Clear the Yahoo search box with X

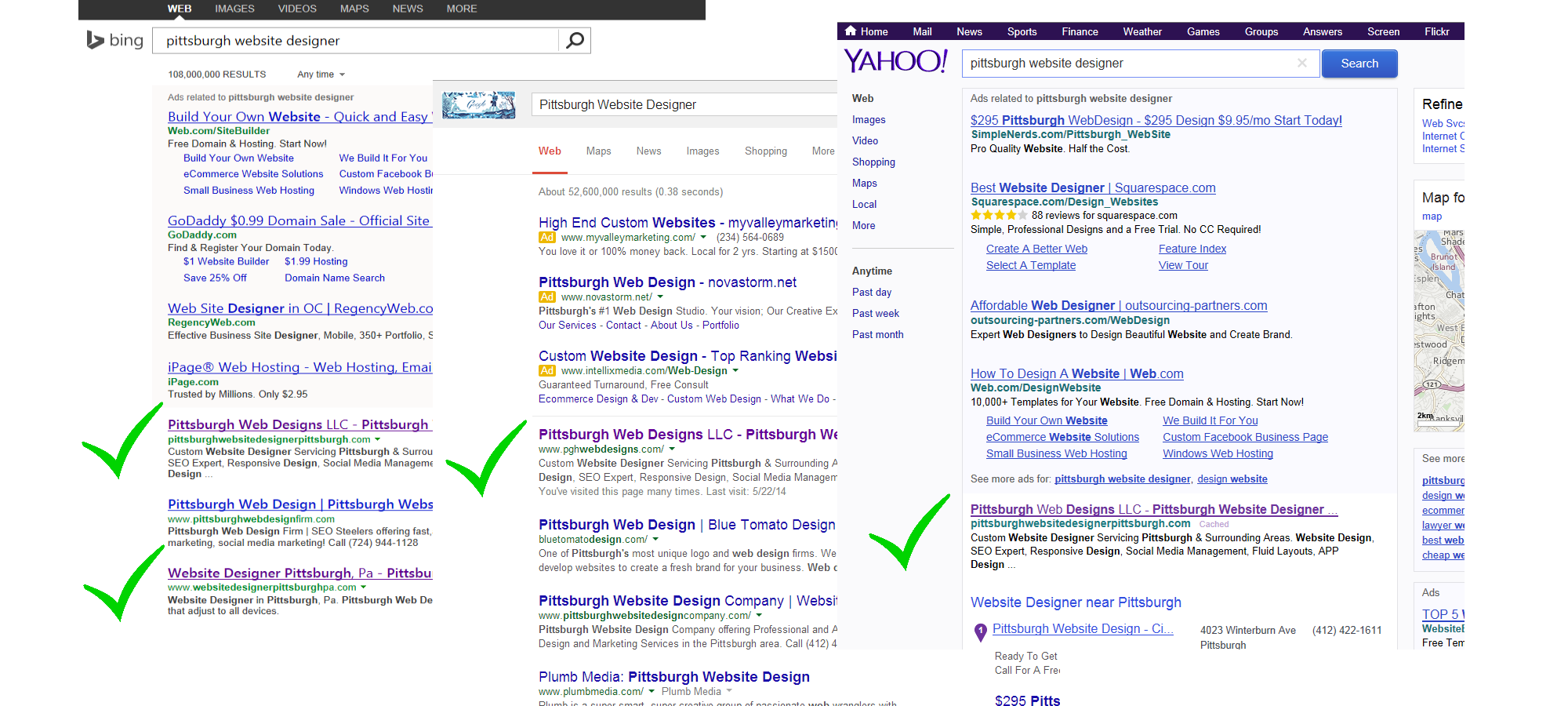click(x=1302, y=63)
